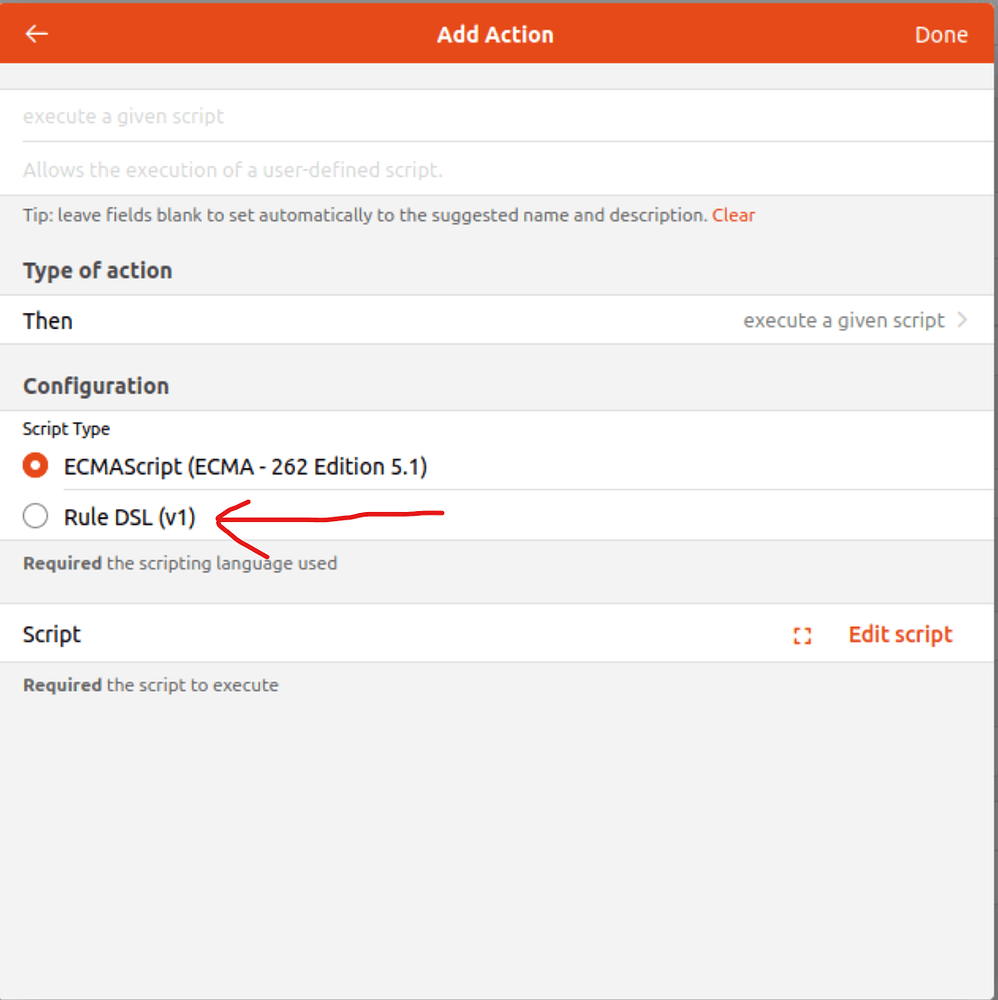Open Edit script to write the script
The image size is (998, 1000).
tap(899, 634)
